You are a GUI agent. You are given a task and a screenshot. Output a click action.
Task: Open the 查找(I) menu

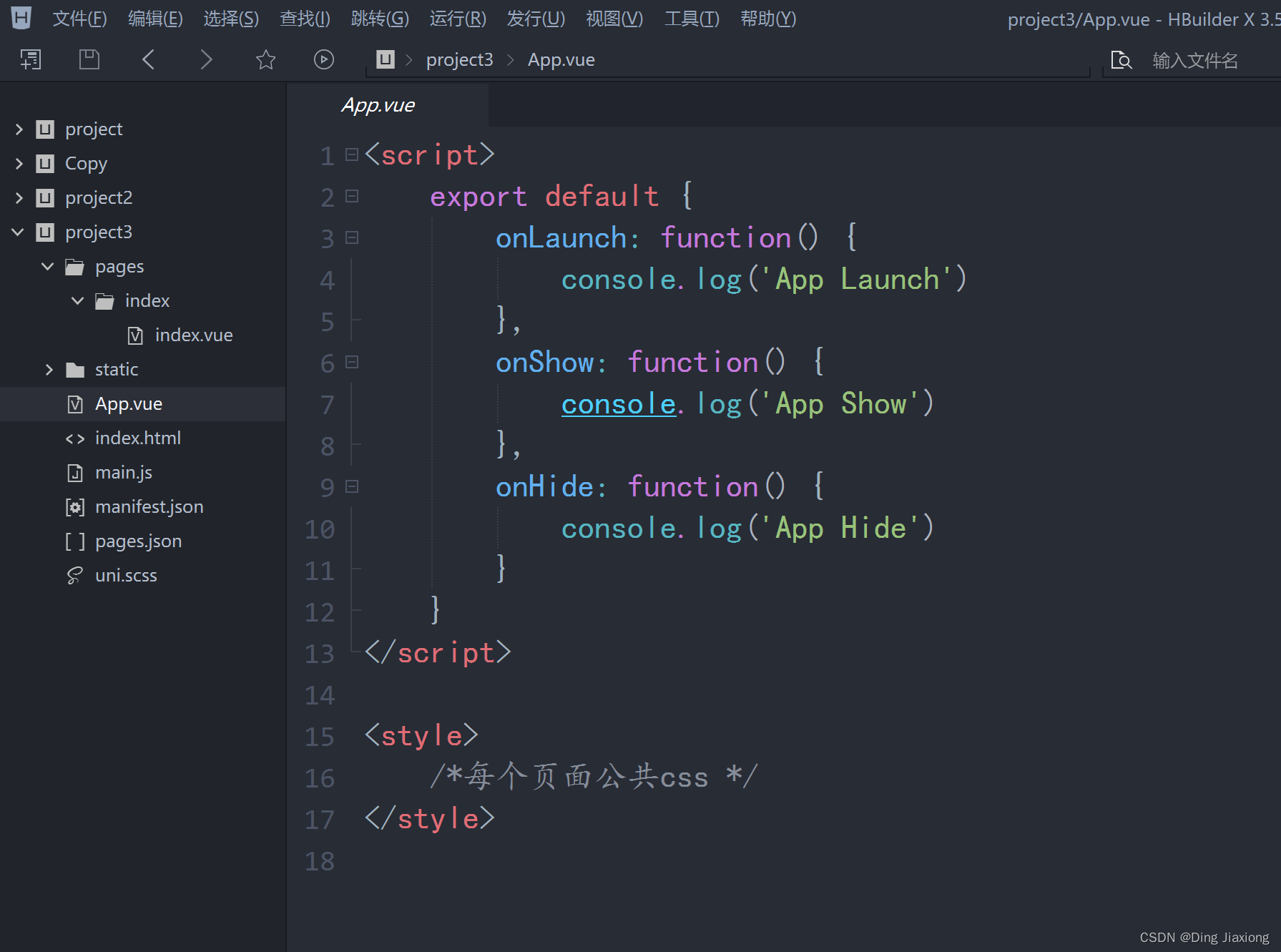point(305,19)
